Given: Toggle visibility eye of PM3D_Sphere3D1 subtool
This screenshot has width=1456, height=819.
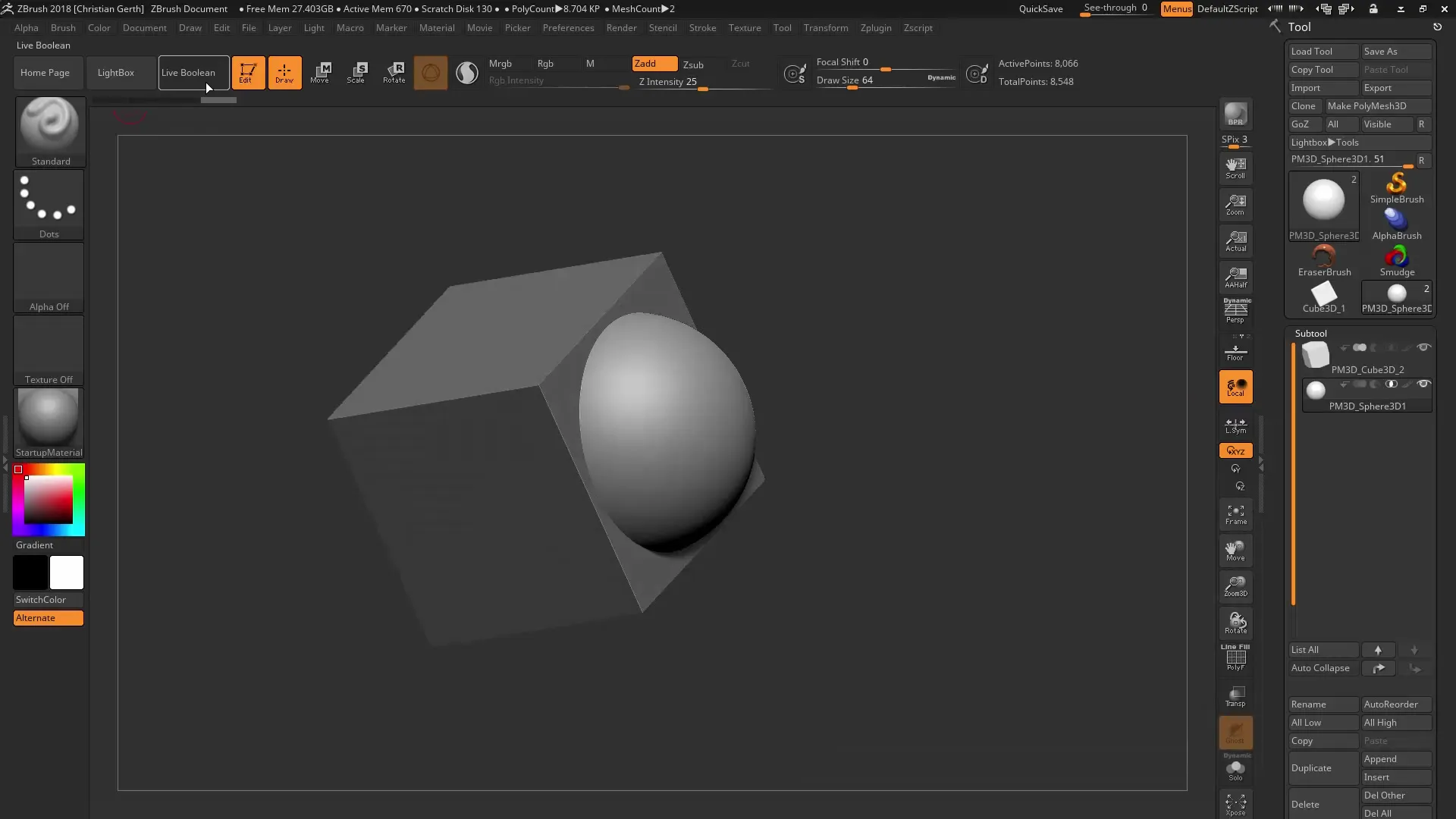Looking at the screenshot, I should click(1423, 384).
